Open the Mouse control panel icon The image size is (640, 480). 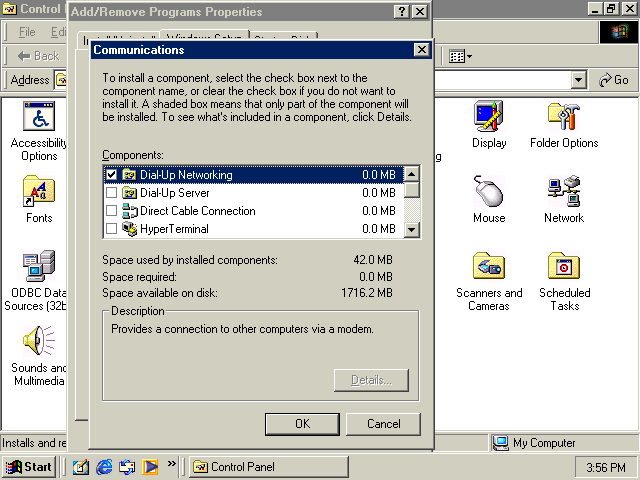pyautogui.click(x=489, y=191)
